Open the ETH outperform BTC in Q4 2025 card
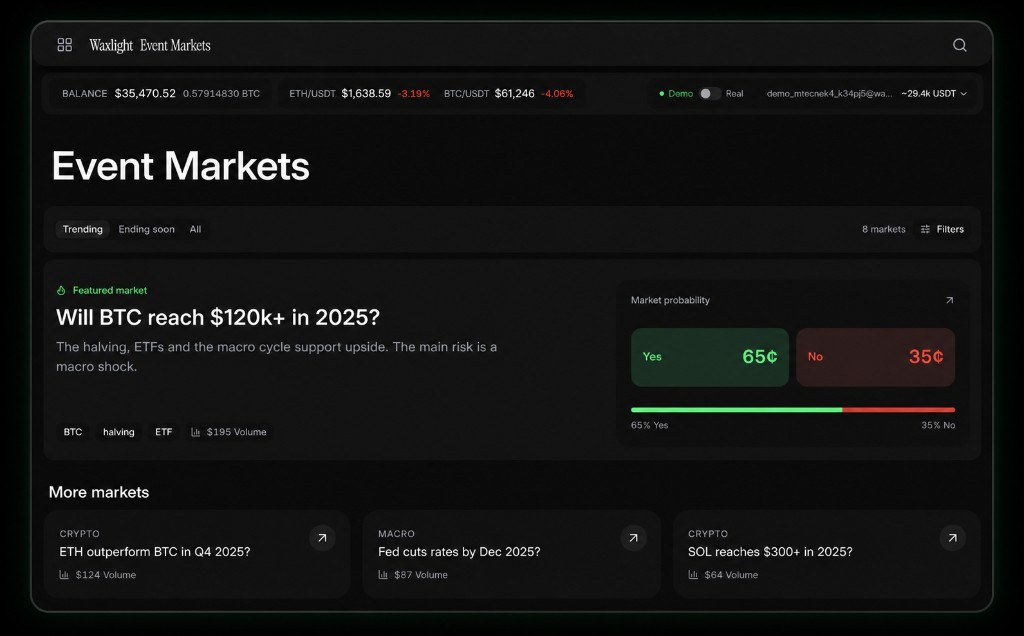1024x636 pixels. [x=197, y=554]
